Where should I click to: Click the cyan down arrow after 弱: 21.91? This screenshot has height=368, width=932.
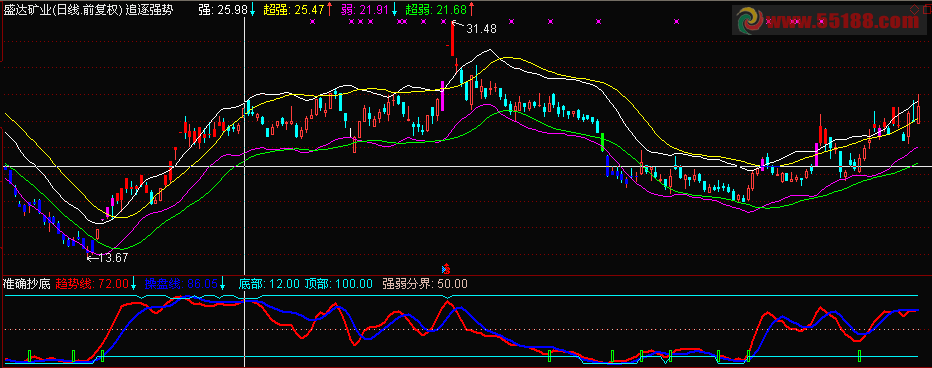tap(394, 9)
